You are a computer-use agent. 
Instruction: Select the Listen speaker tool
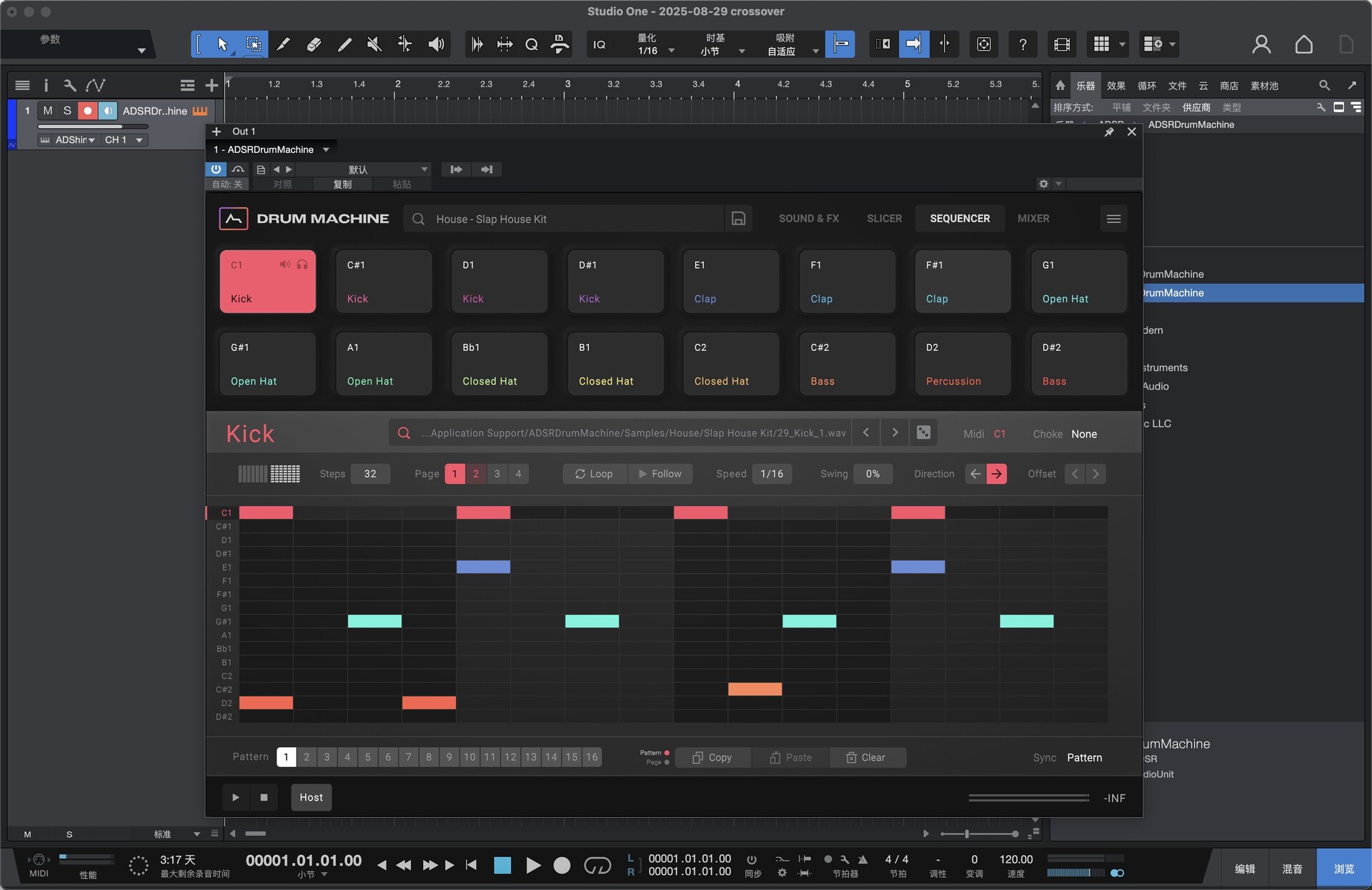click(x=436, y=44)
